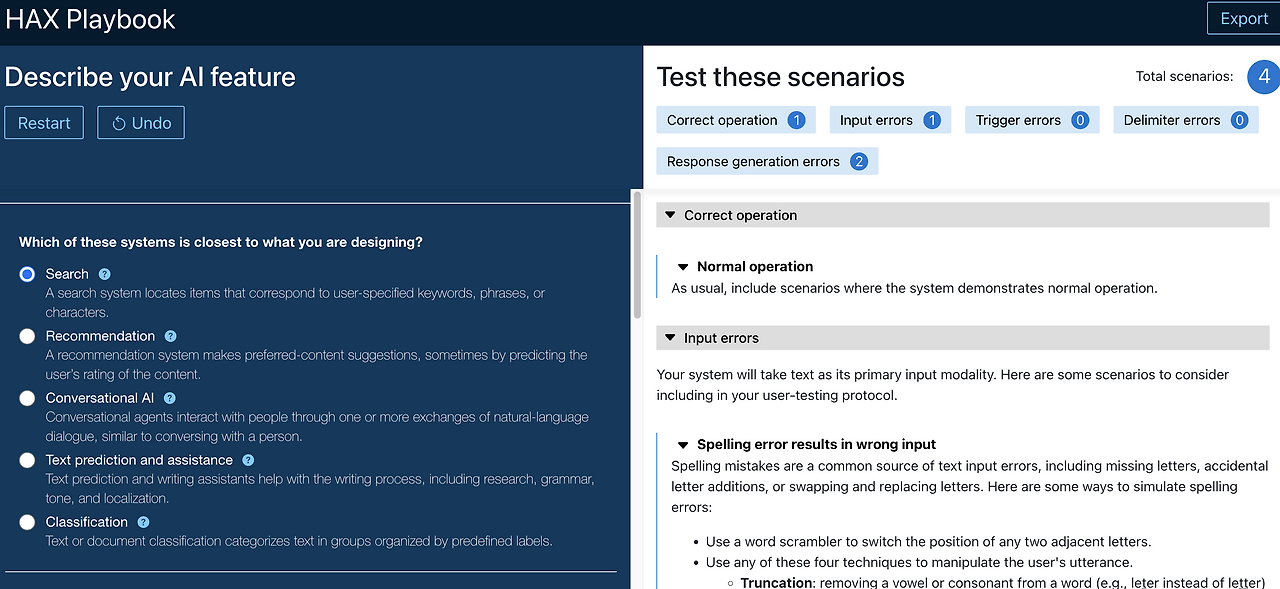
Task: Click Total scenarios count badge
Action: 1264,77
